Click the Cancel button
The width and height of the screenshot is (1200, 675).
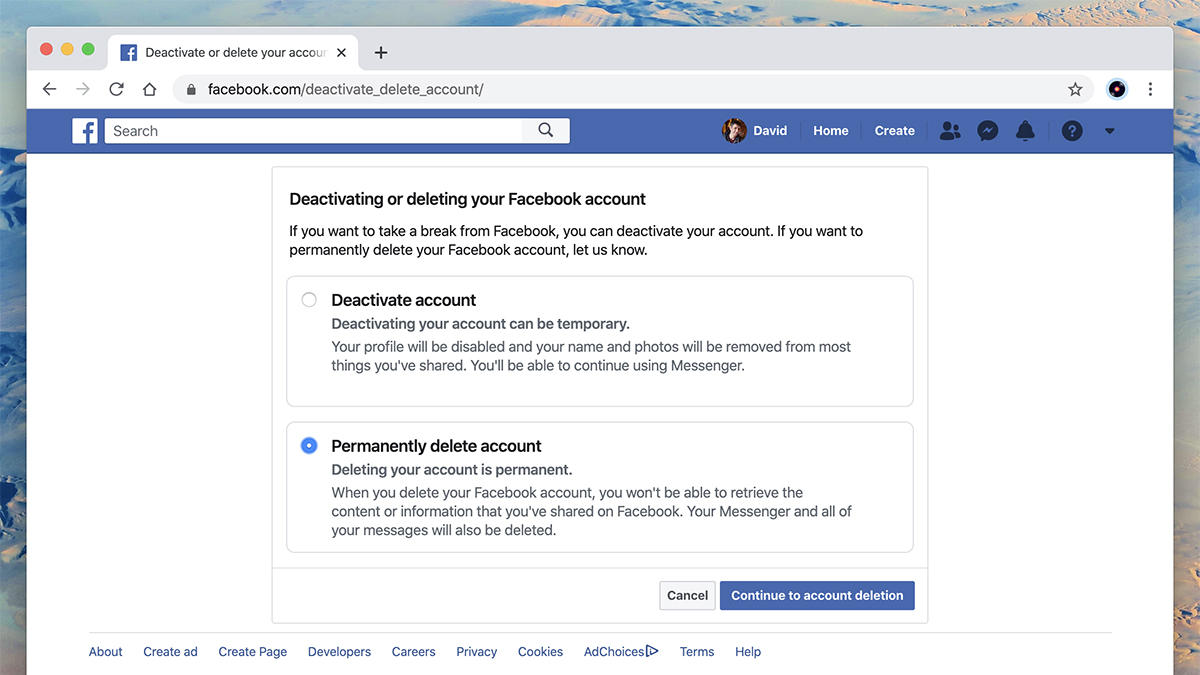tap(687, 595)
